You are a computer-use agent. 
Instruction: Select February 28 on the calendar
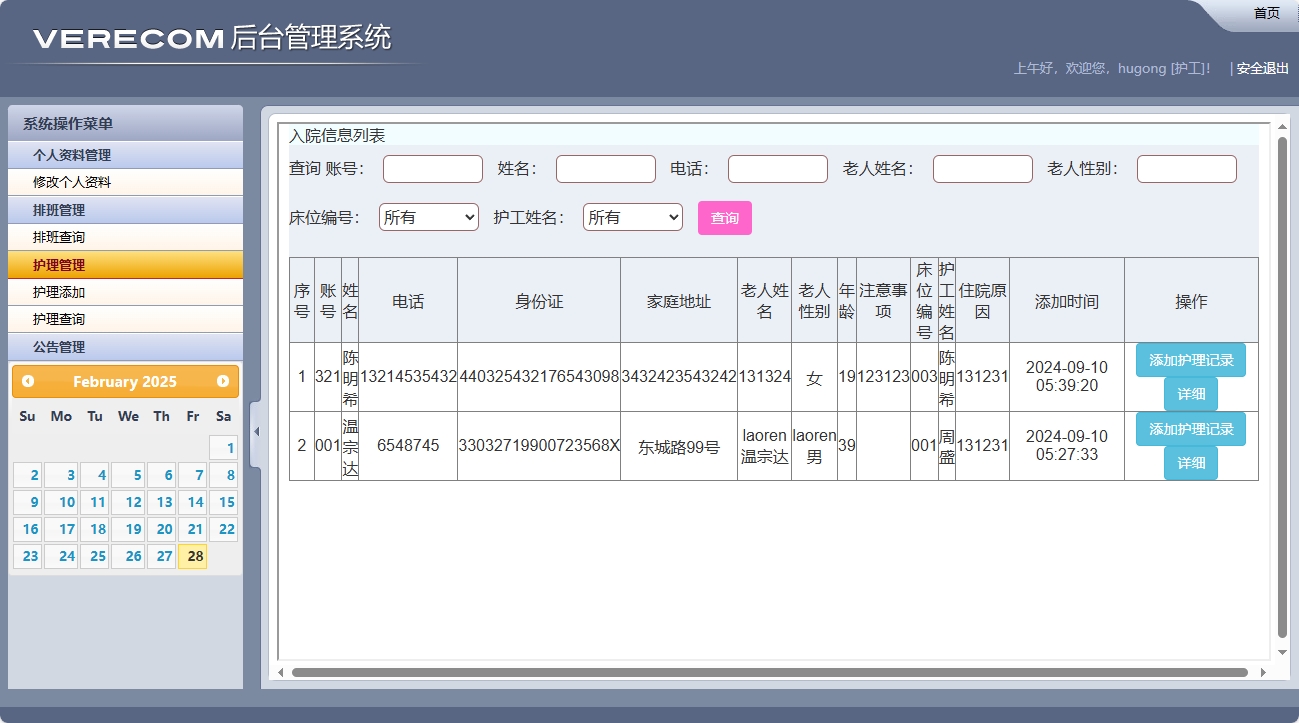196,556
